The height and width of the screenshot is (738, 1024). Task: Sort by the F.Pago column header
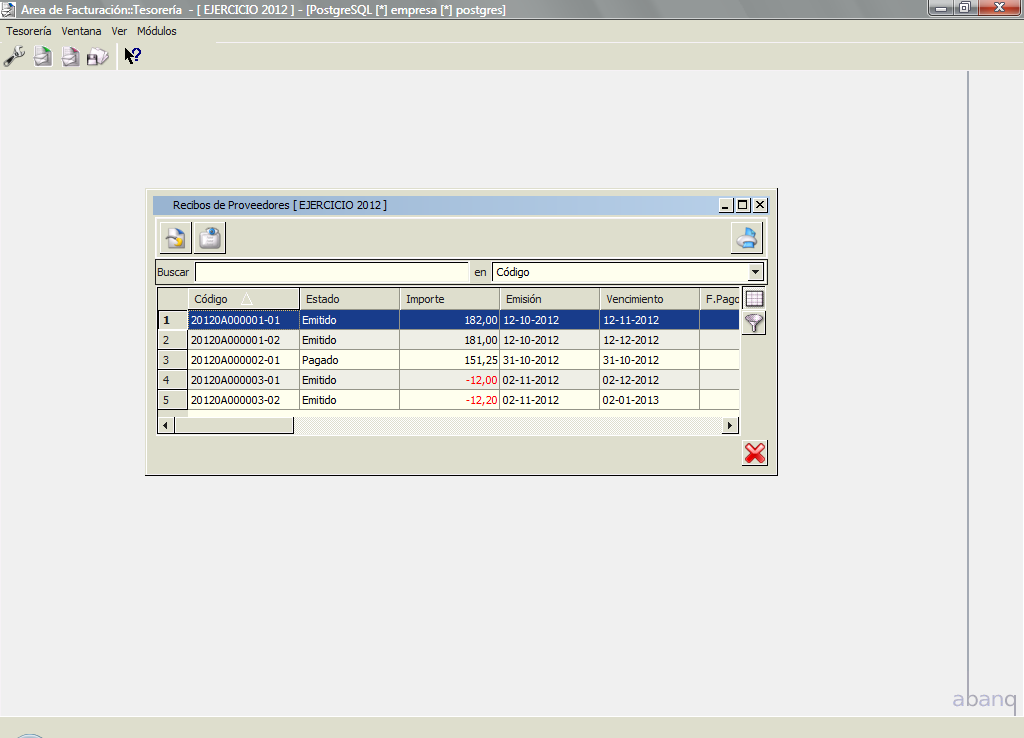pos(720,298)
